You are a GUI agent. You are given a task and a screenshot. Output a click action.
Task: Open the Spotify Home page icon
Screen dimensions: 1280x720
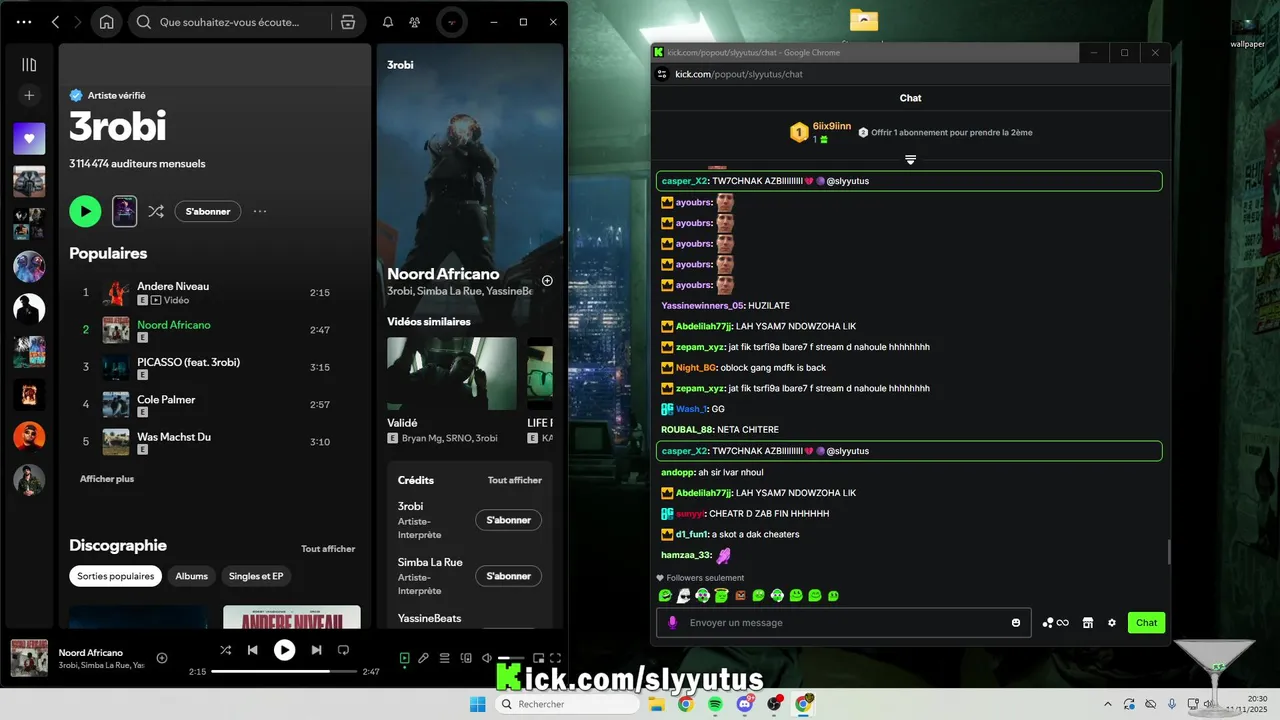click(106, 22)
